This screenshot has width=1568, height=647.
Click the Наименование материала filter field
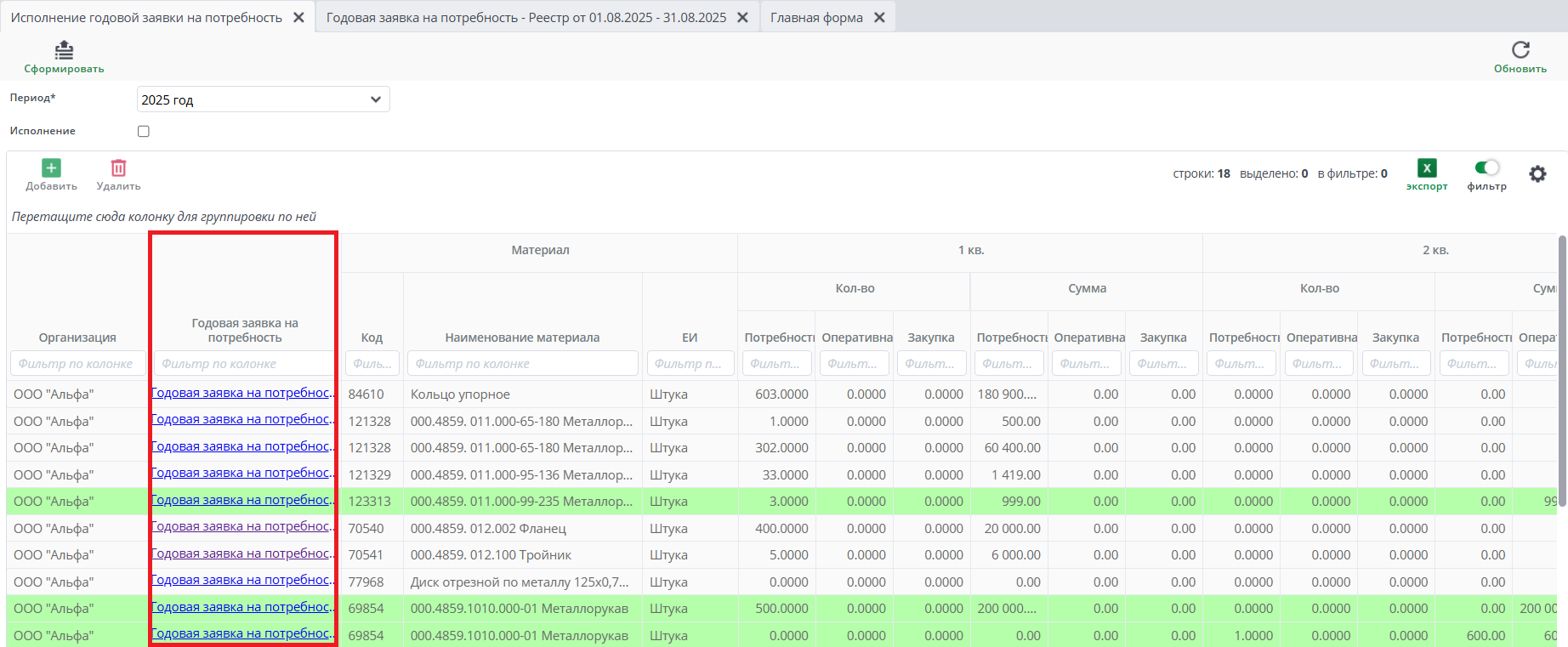522,364
